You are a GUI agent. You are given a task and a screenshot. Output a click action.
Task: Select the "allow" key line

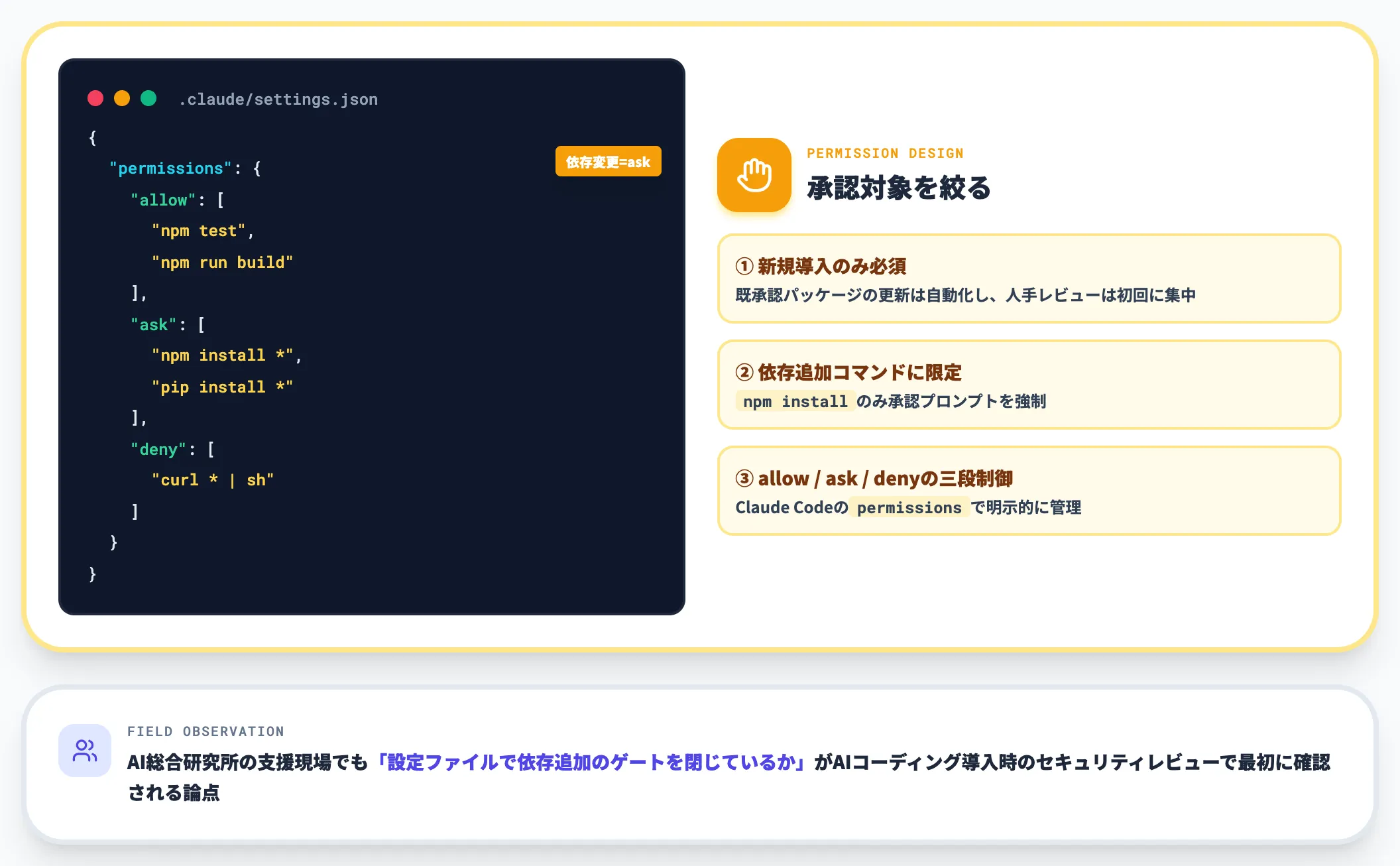point(177,200)
